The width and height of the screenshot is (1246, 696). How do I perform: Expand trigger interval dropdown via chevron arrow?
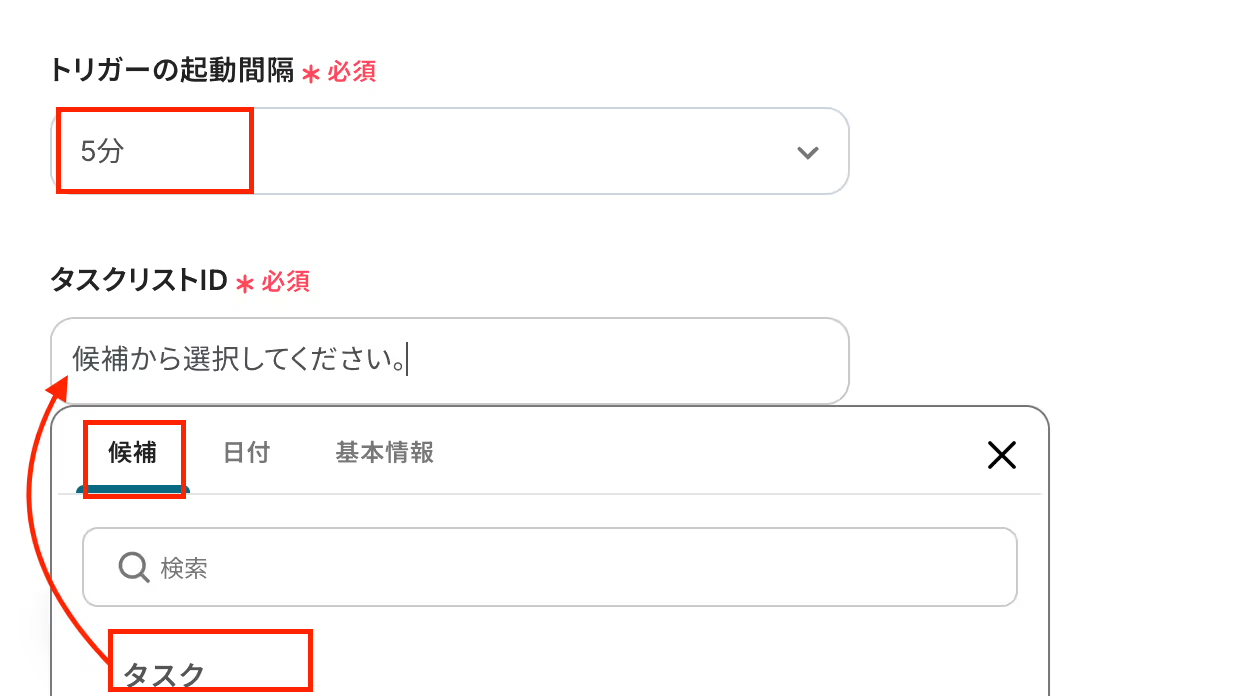pyautogui.click(x=807, y=152)
